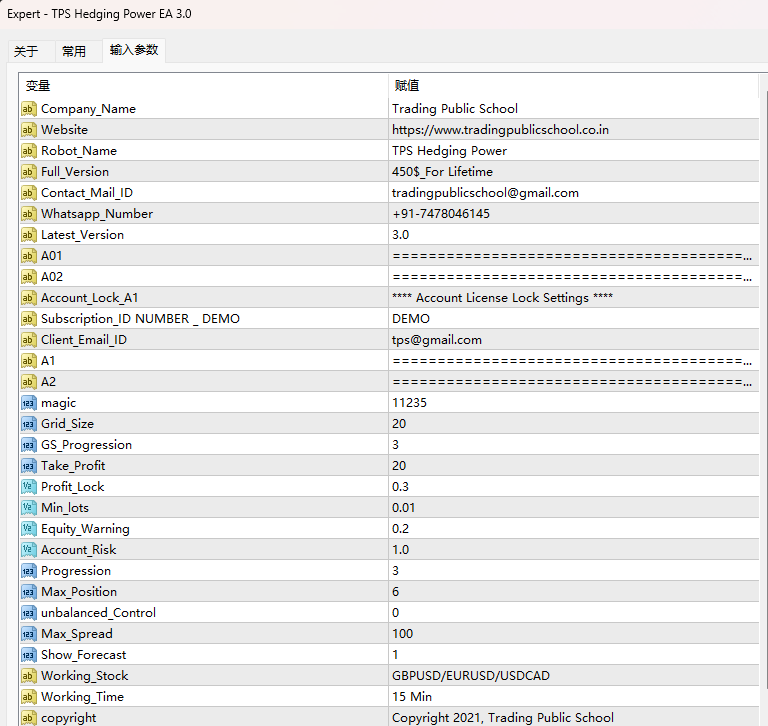Switch to the 关于 tab
The height and width of the screenshot is (726, 768).
pos(26,51)
